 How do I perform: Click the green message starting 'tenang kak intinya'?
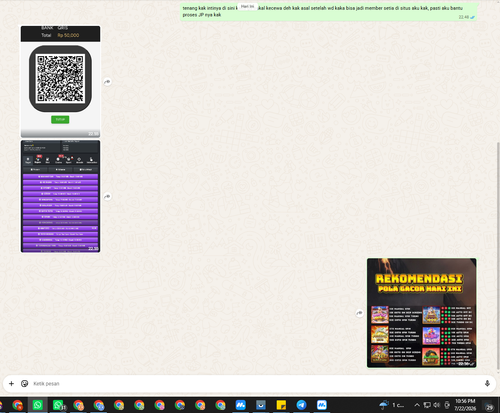coord(329,12)
